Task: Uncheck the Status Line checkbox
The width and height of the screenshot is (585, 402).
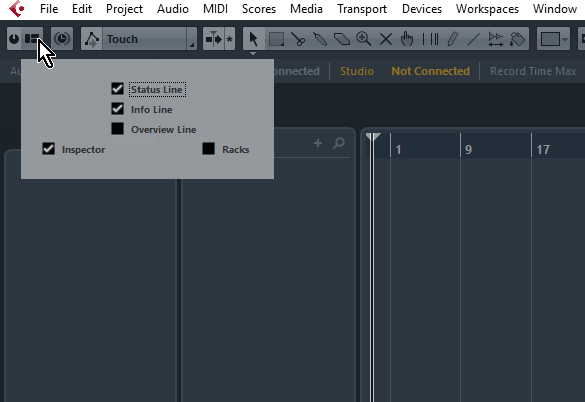Action: [x=118, y=89]
